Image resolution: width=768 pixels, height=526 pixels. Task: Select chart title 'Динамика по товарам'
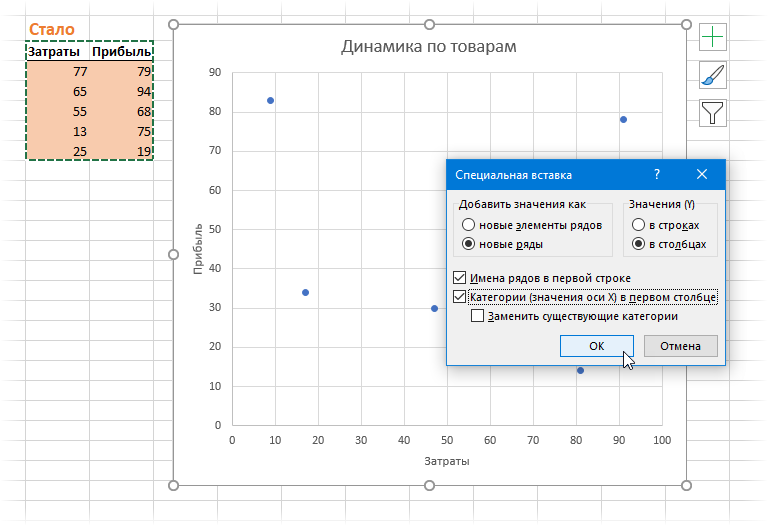click(429, 47)
